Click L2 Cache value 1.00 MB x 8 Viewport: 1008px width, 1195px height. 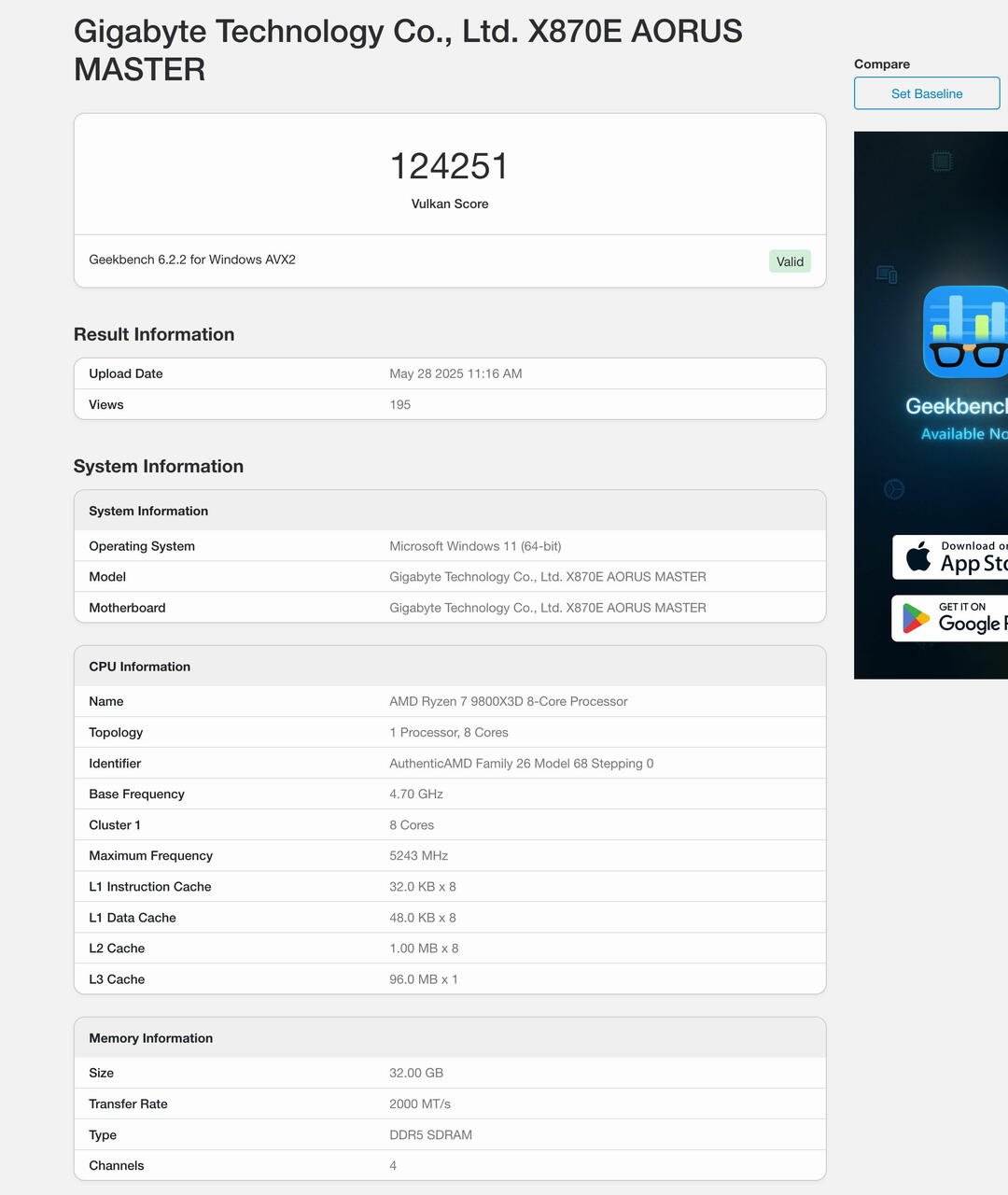point(424,949)
